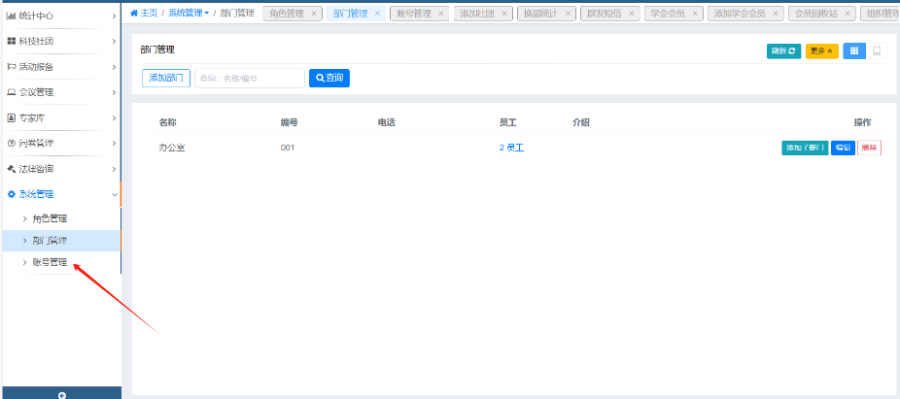Open the 更多 dropdown button

tap(822, 51)
